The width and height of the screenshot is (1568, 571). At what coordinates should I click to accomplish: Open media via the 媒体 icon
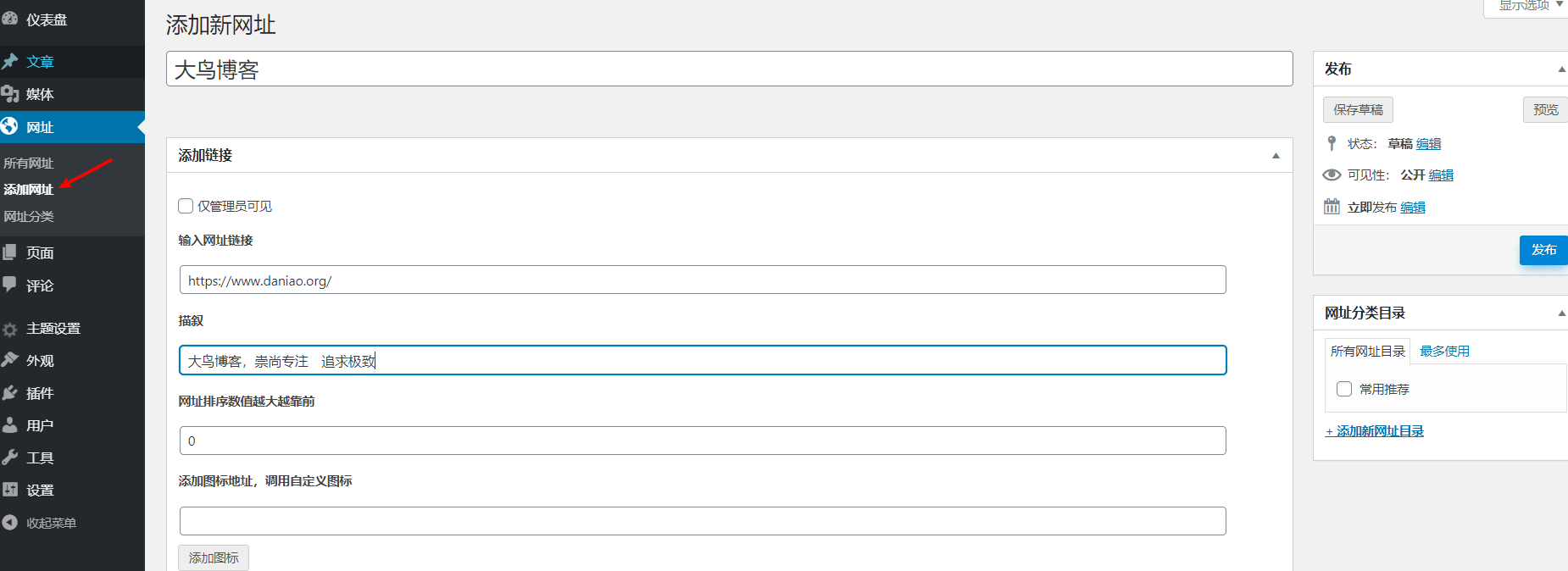pos(10,94)
